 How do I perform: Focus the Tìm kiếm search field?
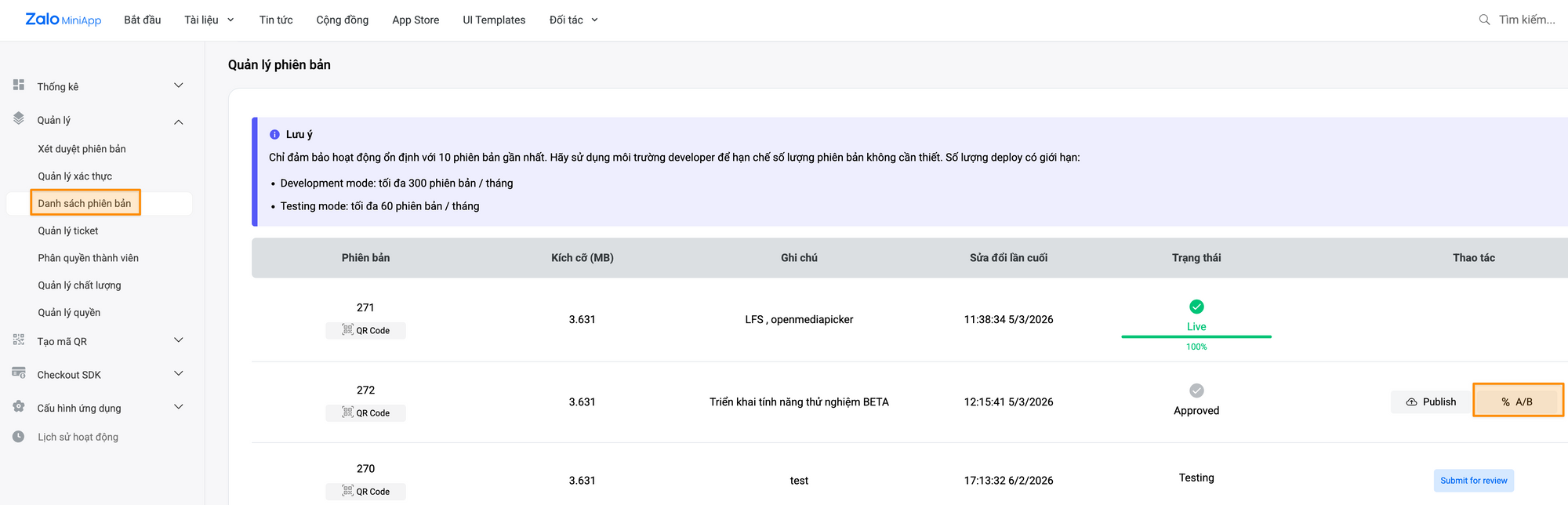(1526, 20)
